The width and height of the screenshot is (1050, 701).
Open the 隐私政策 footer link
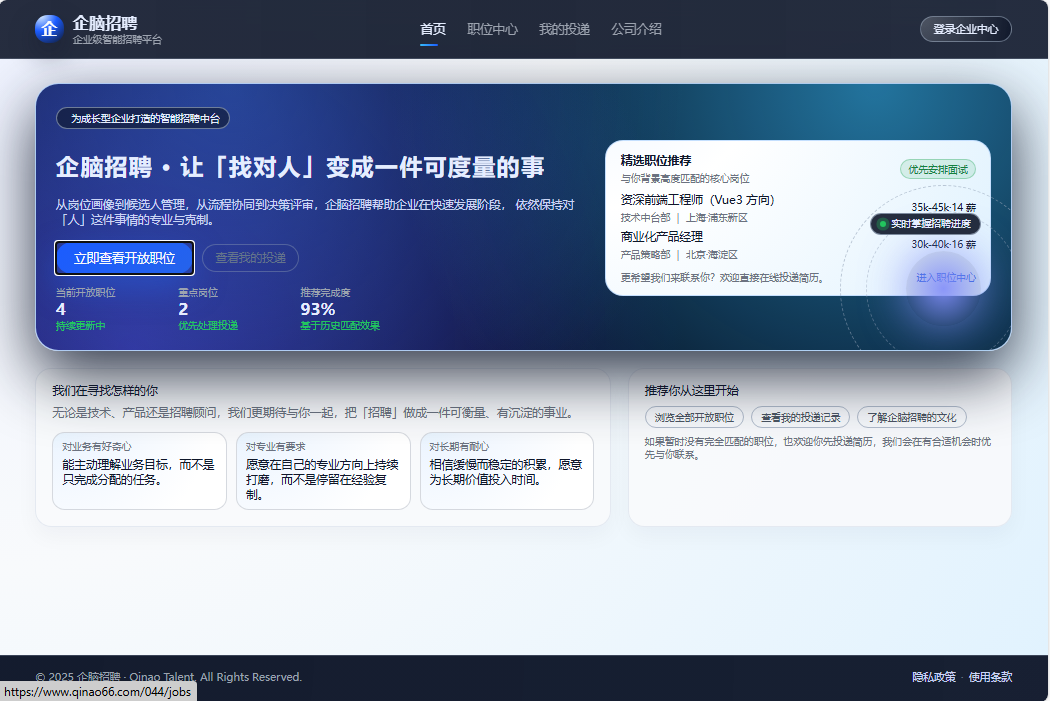coord(933,677)
